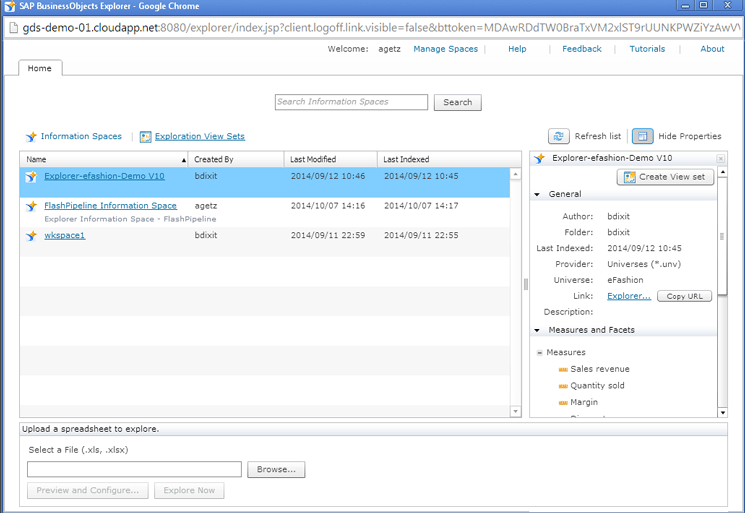Collapse the General section
This screenshot has height=513, width=745.
[538, 195]
